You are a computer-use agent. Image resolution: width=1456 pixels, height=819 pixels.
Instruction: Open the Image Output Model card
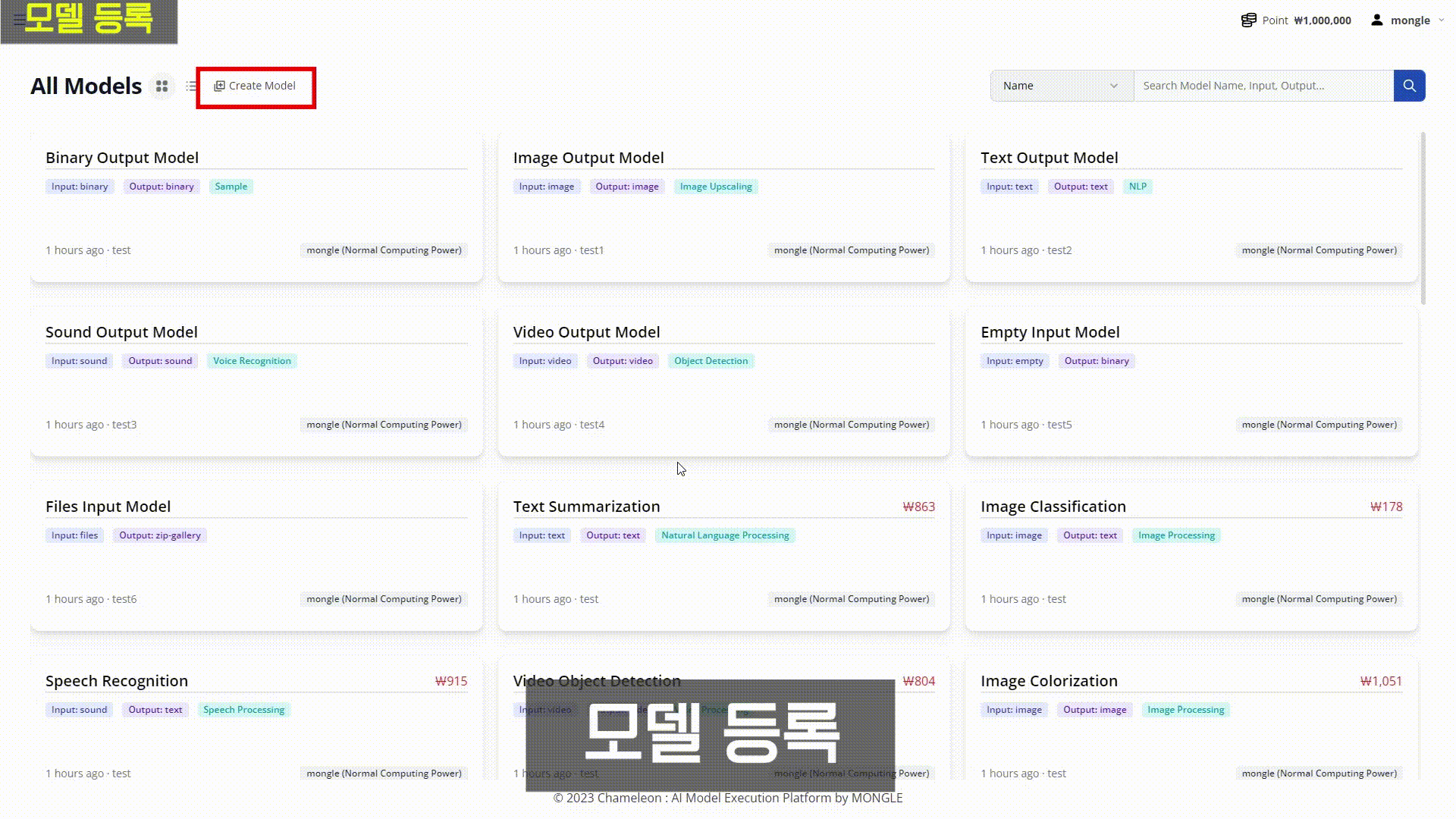588,158
